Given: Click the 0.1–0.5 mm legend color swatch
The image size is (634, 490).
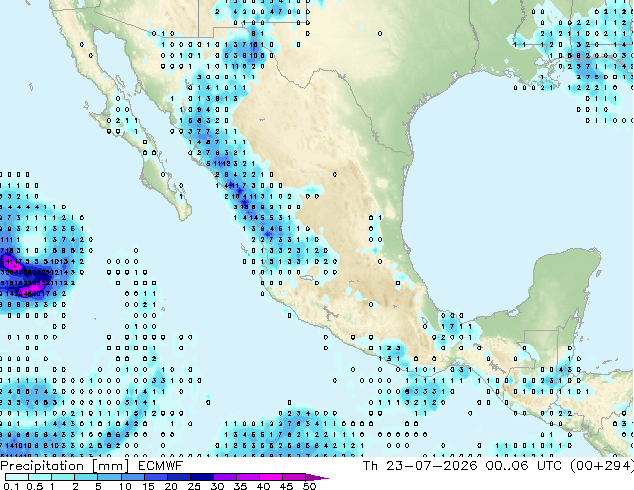Looking at the screenshot, I should (17, 477).
